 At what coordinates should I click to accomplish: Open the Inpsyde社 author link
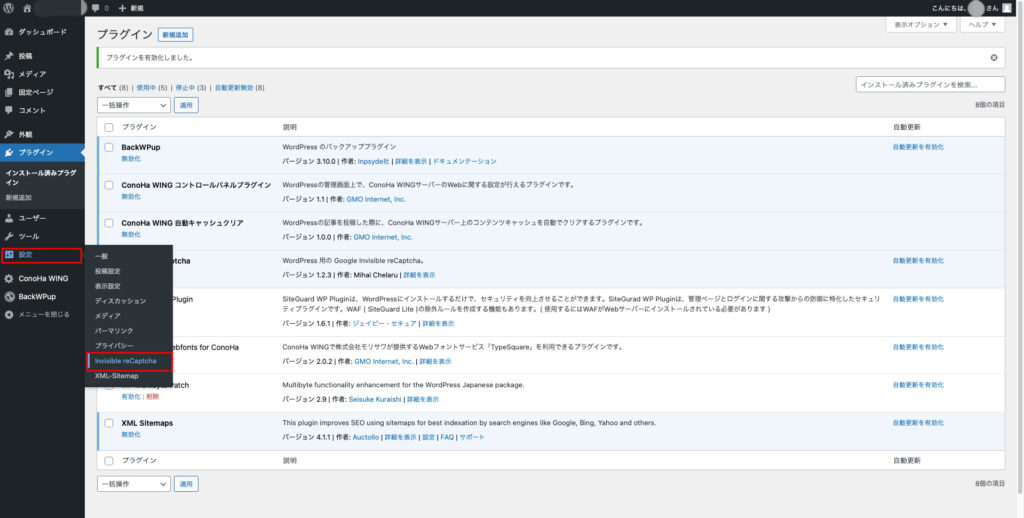(x=374, y=161)
